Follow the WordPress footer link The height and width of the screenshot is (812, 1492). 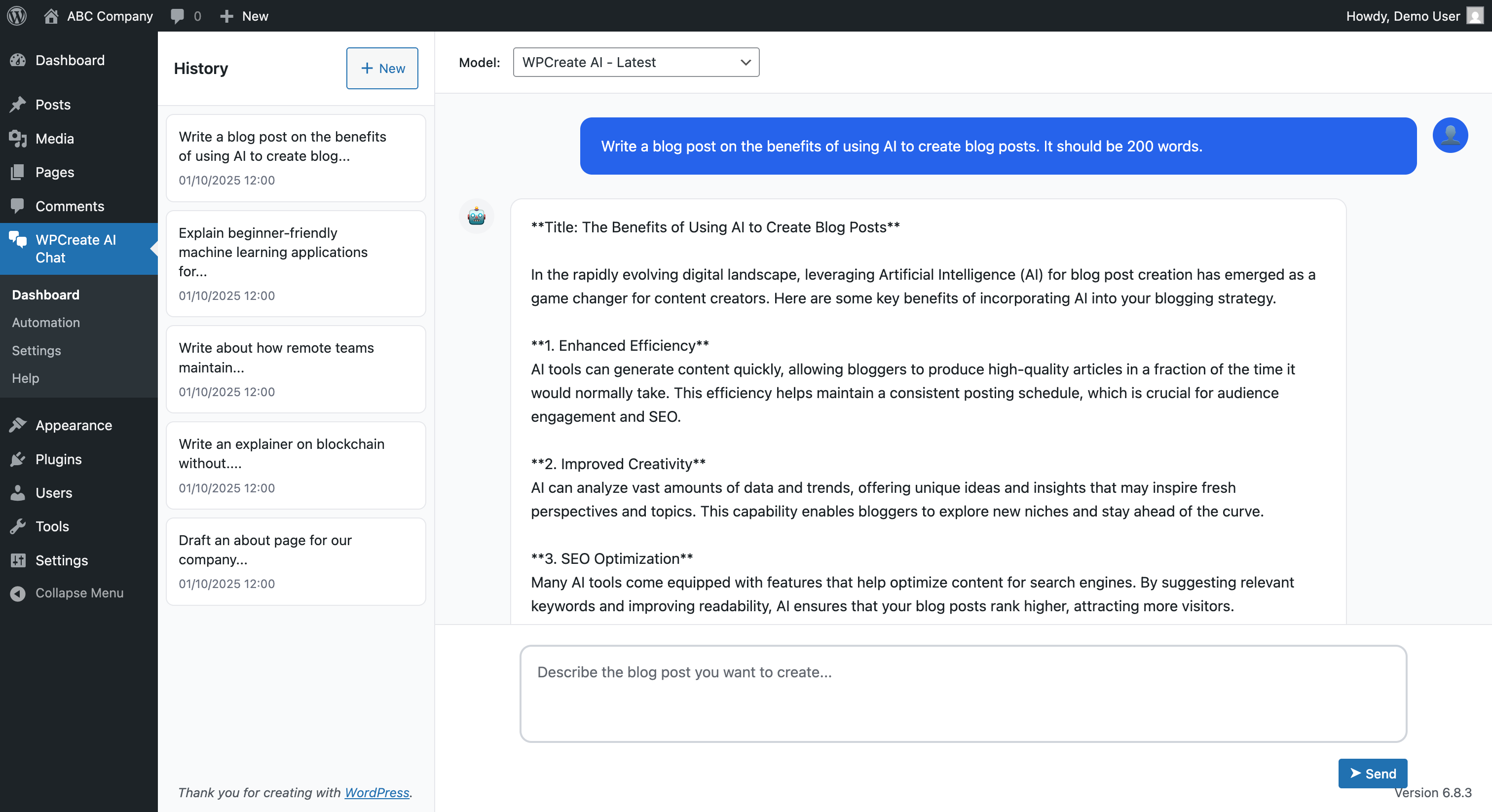coord(376,793)
